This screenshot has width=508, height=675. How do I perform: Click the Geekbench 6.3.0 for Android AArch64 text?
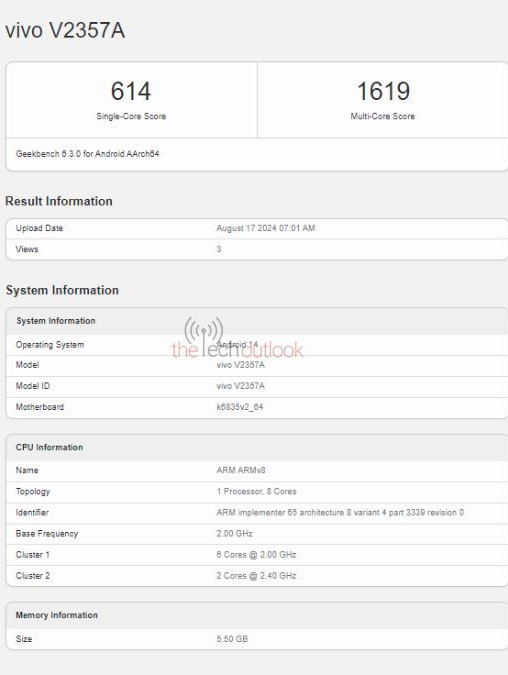(87, 154)
